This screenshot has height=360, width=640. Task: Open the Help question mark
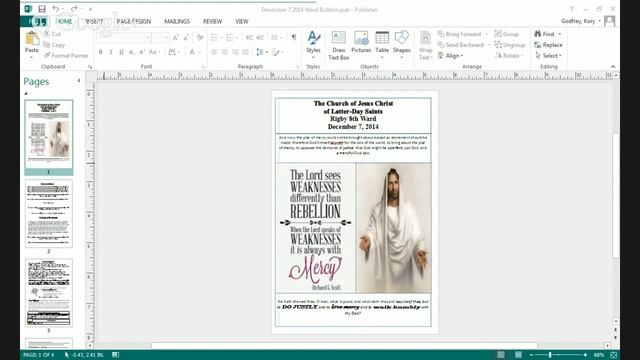coord(571,9)
